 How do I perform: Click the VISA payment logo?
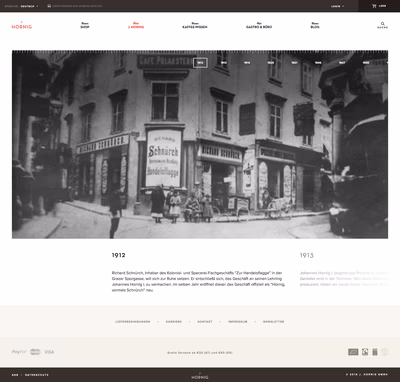[x=49, y=352]
